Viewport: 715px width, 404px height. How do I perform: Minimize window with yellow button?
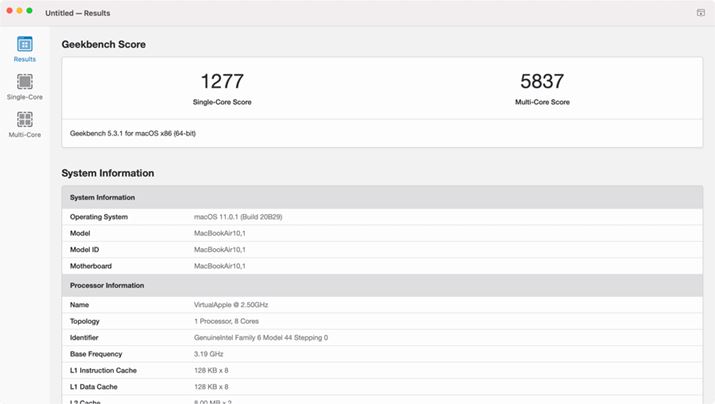(x=20, y=10)
